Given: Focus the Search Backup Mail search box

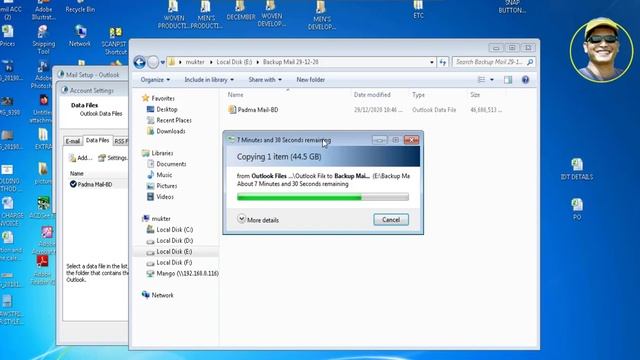Looking at the screenshot, I should click(x=493, y=62).
